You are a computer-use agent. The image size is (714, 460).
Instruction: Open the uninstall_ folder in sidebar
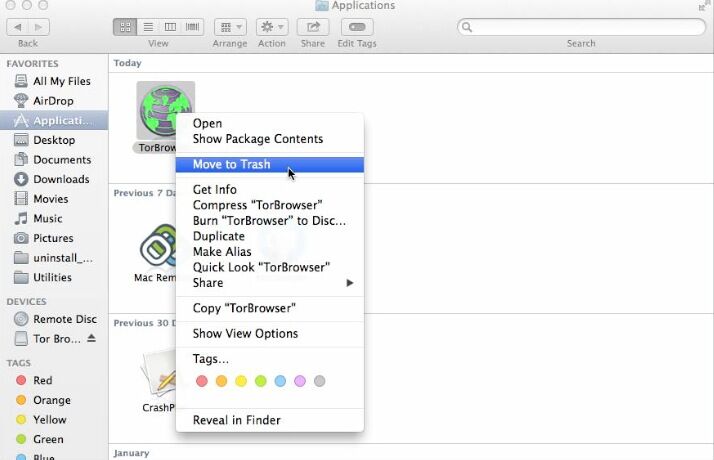[x=54, y=258]
